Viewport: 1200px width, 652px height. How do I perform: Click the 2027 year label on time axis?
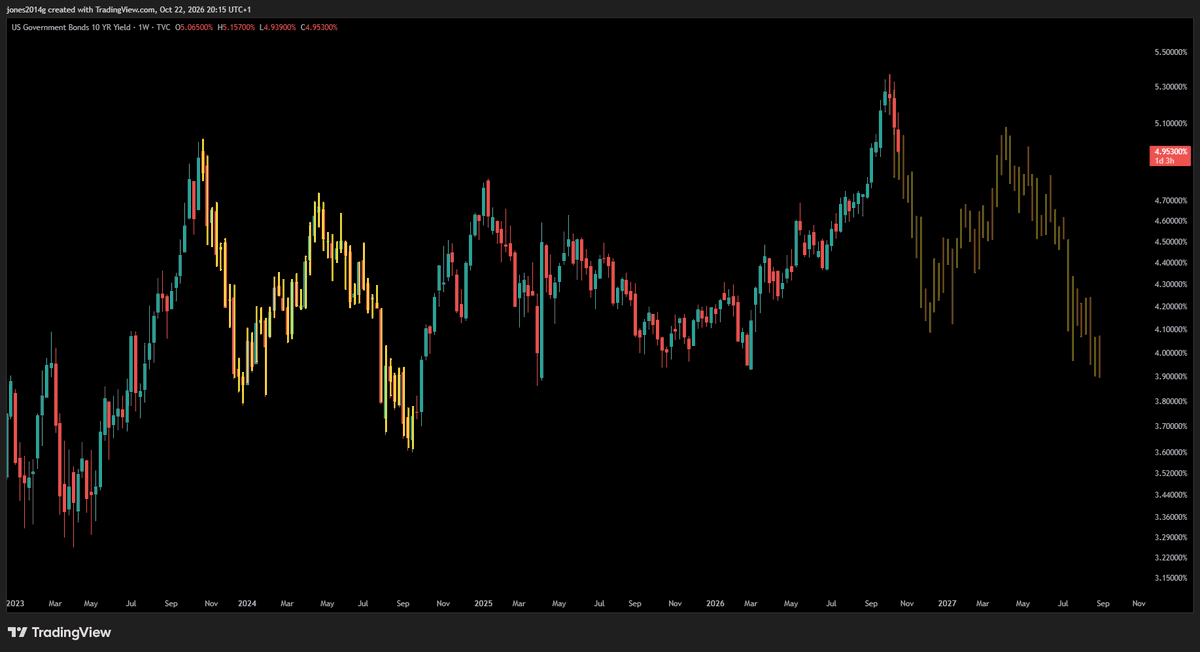(947, 604)
